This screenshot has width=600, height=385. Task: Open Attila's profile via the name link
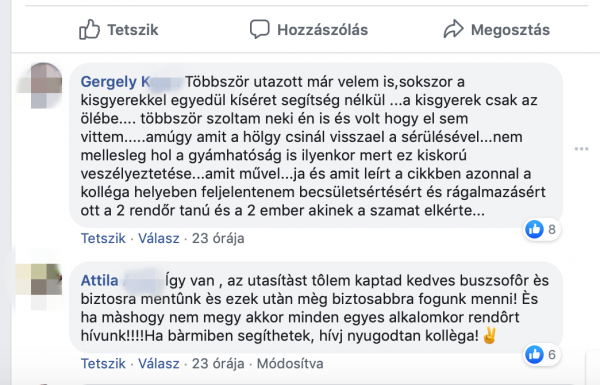pyautogui.click(x=122, y=281)
